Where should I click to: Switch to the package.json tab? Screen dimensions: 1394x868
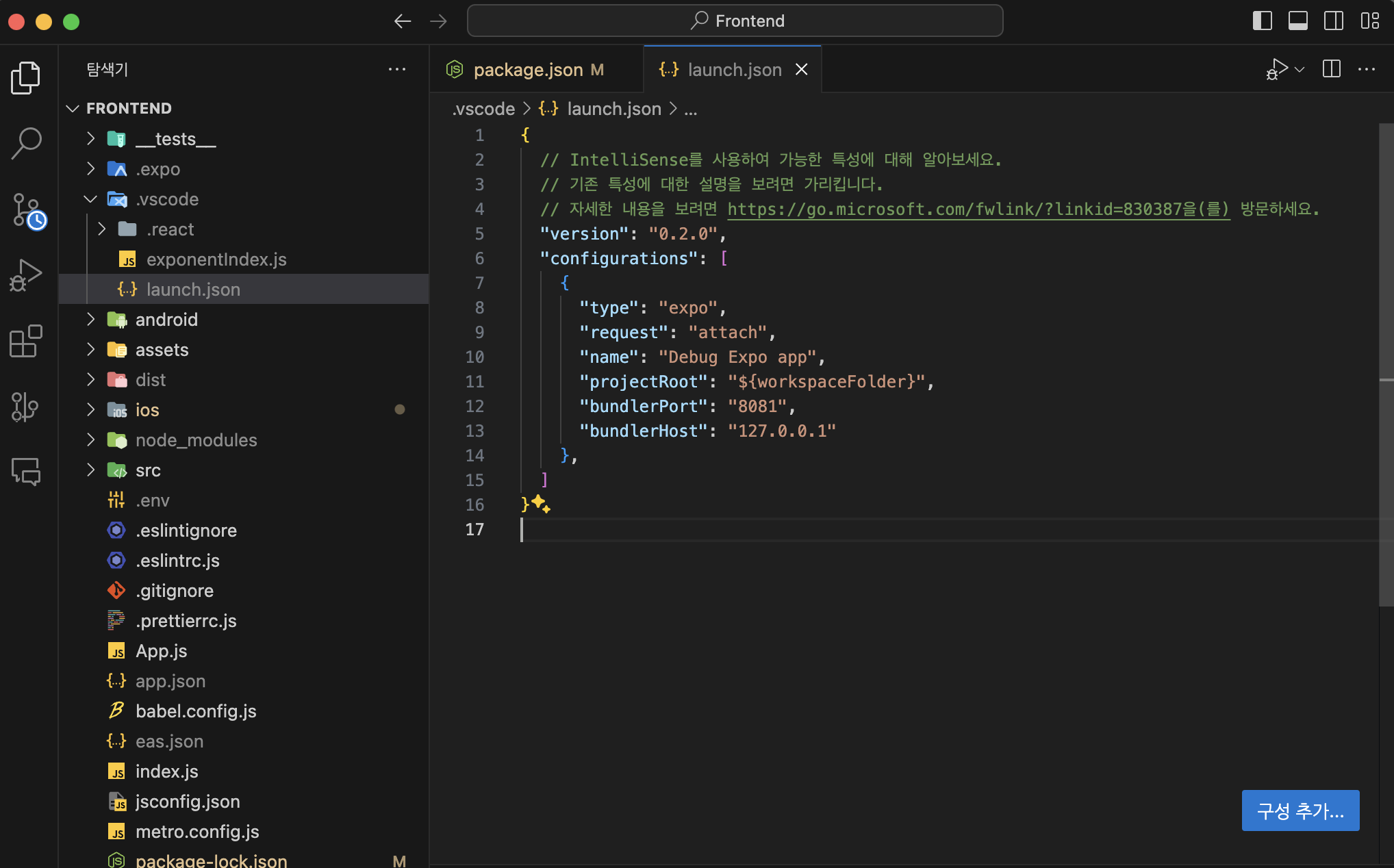(x=527, y=70)
